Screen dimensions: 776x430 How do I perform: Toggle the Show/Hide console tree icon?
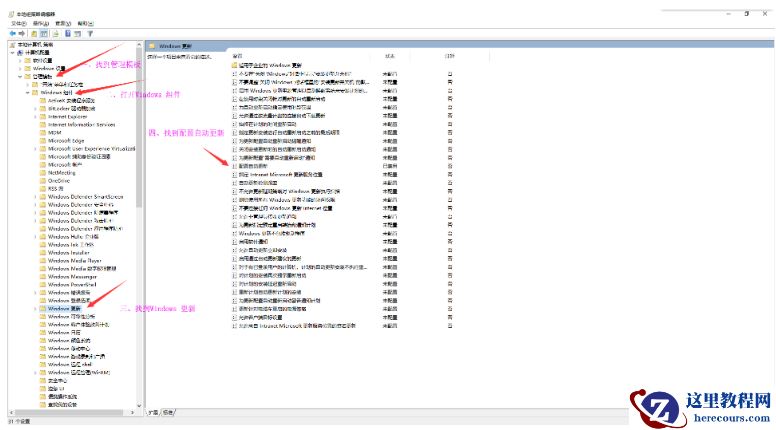pos(44,34)
